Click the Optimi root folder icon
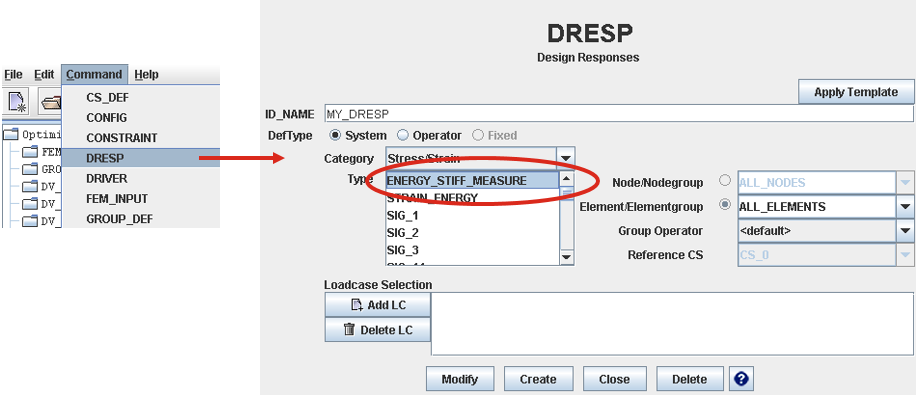Screen dimensions: 916x395 tap(11, 134)
